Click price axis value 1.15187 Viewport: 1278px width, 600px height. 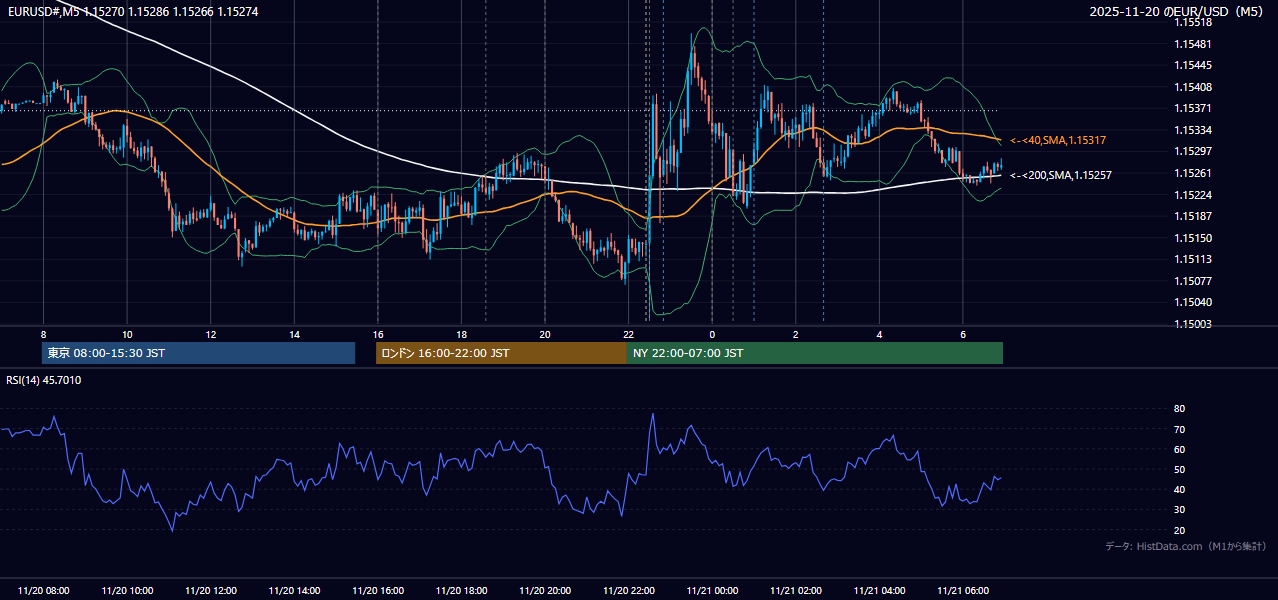[1193, 216]
